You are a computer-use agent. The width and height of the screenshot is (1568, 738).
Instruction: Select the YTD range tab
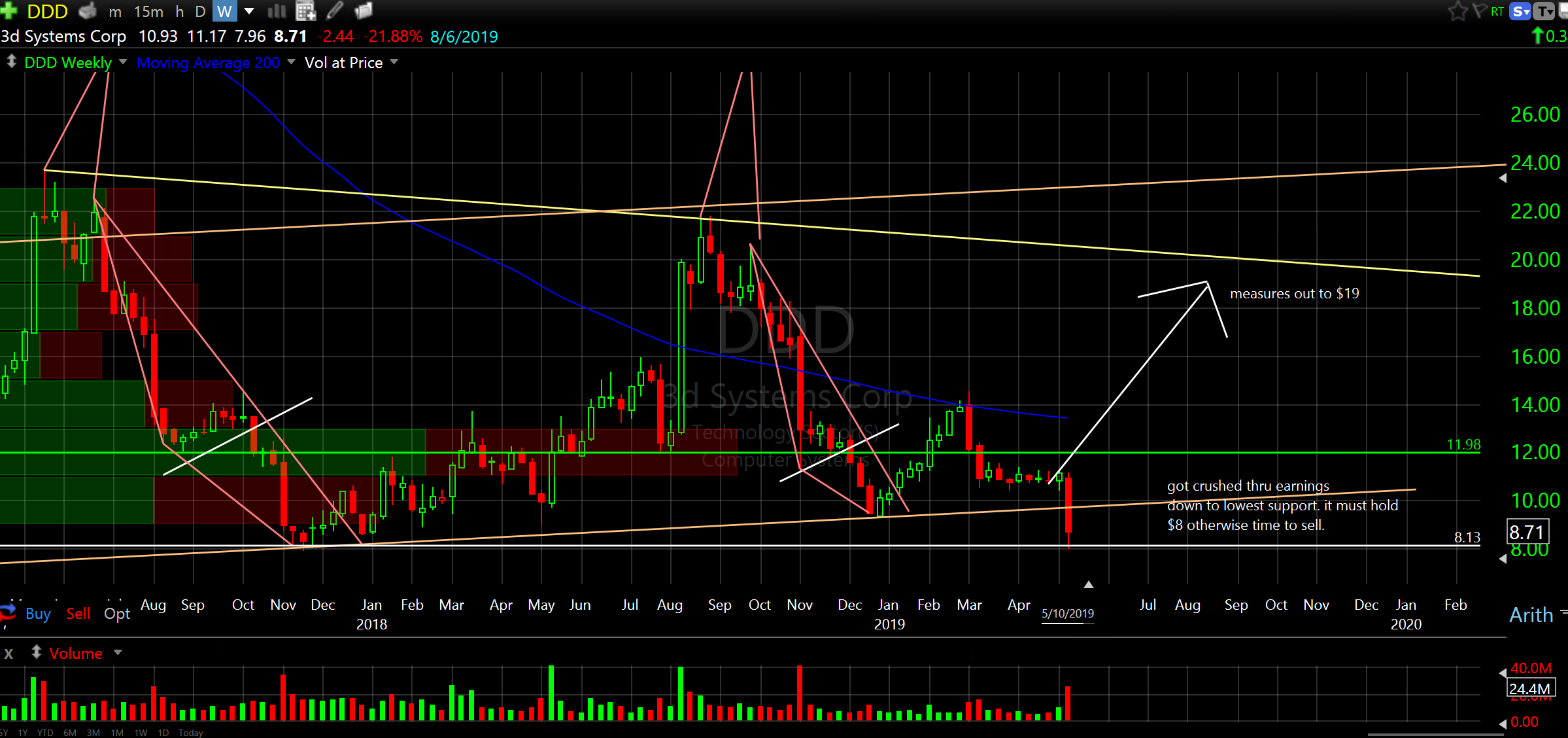pyautogui.click(x=45, y=733)
